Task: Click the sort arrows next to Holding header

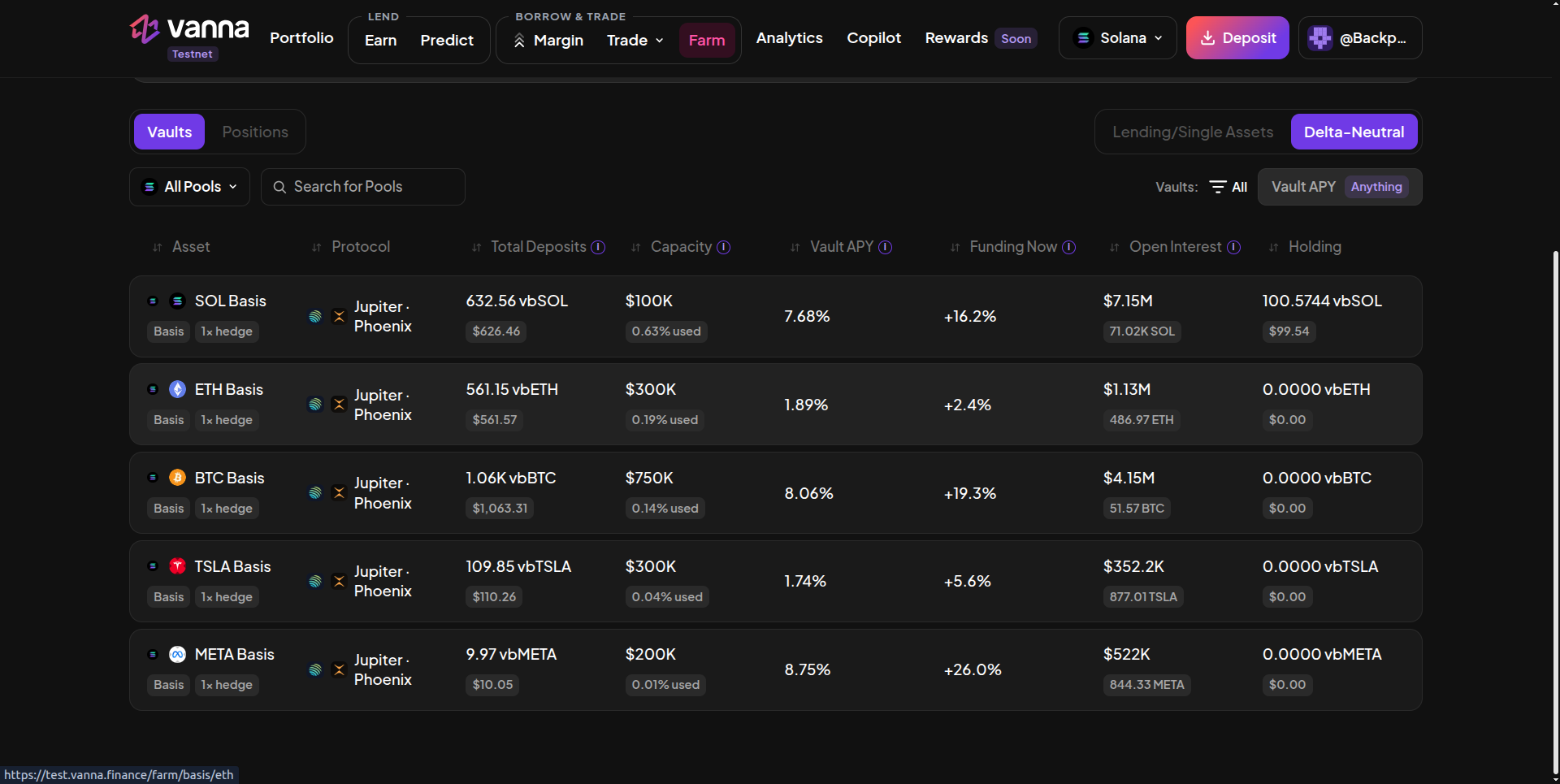Action: (x=1274, y=247)
